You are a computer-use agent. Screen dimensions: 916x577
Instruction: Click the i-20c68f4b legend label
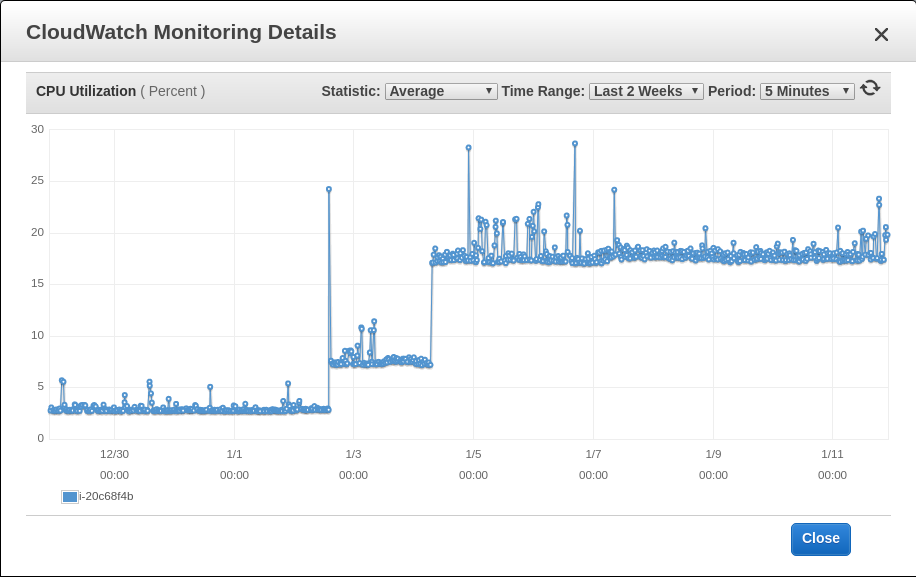pyautogui.click(x=106, y=496)
